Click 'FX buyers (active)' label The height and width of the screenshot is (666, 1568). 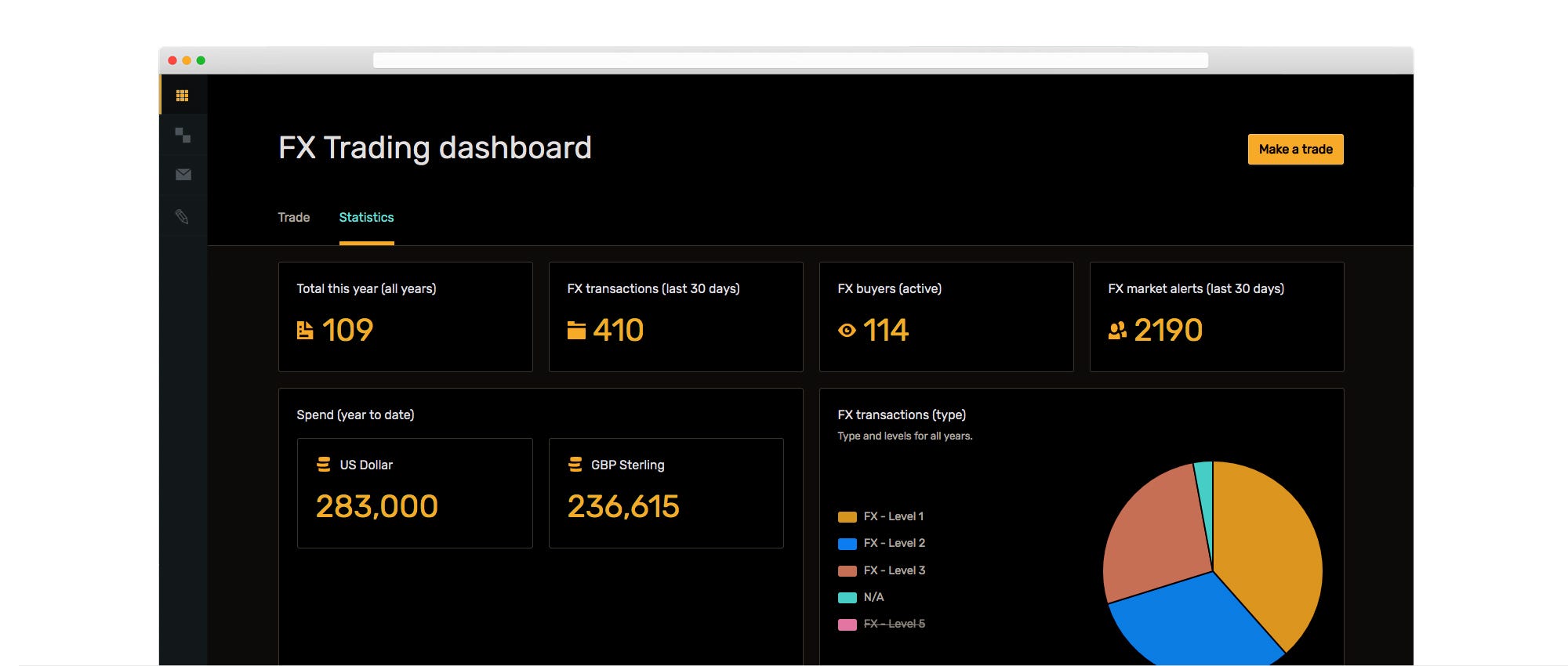click(x=889, y=288)
